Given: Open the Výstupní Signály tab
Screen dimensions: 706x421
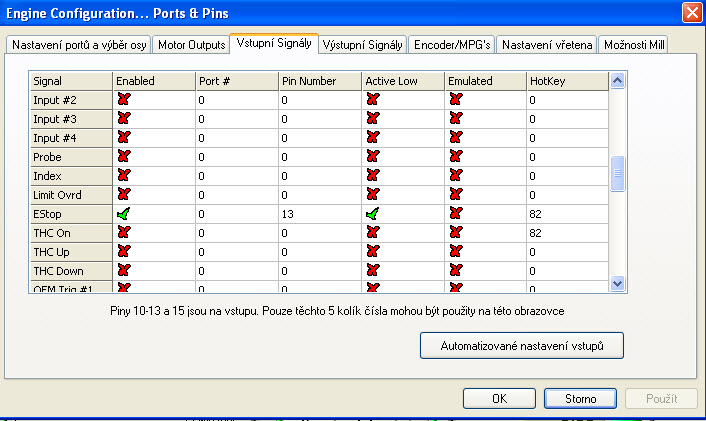Looking at the screenshot, I should (364, 45).
